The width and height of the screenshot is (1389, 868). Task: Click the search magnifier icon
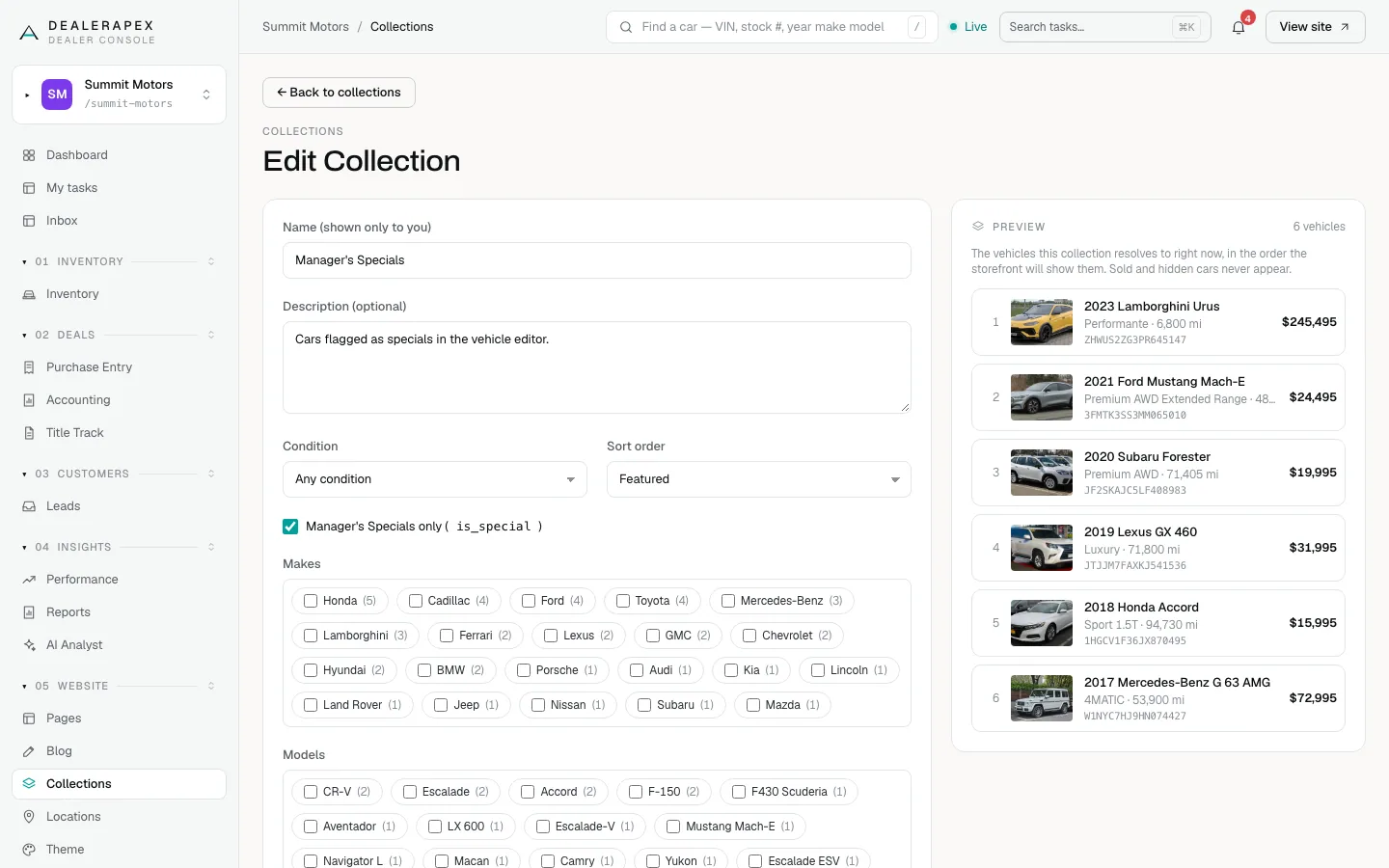626,27
